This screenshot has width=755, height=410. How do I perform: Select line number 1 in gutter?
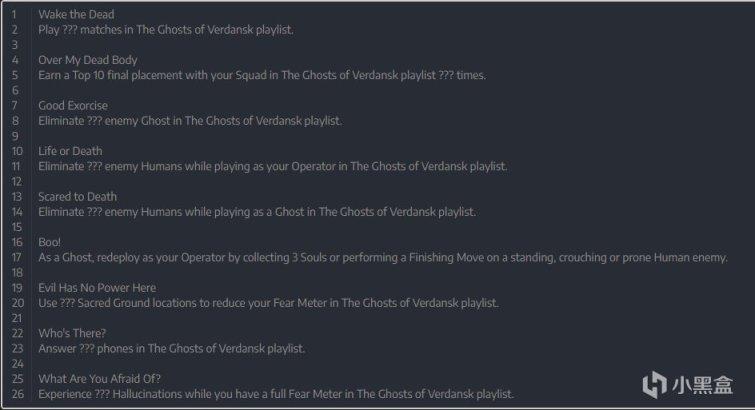click(x=14, y=14)
